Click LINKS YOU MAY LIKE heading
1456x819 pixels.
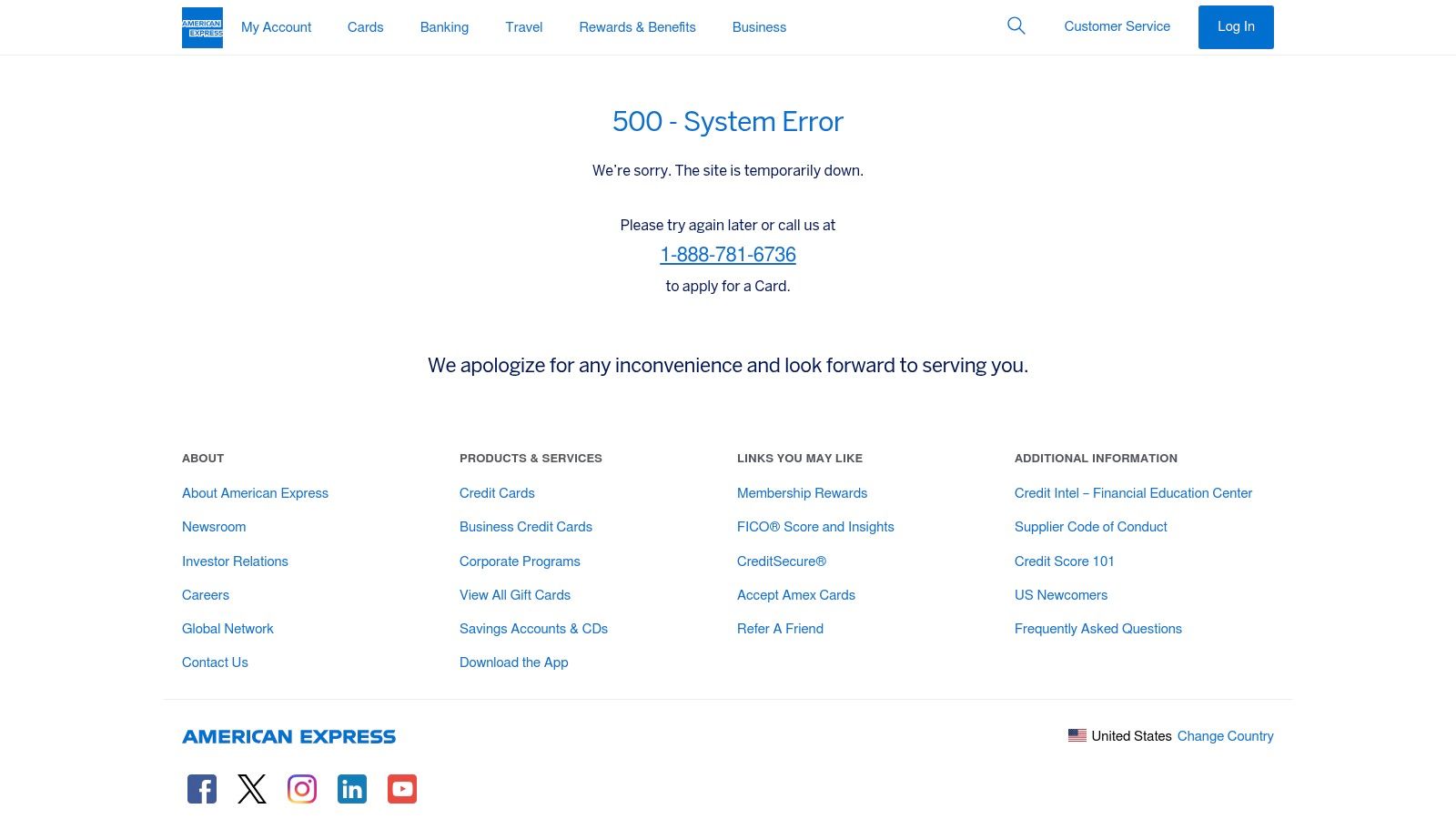pos(800,459)
